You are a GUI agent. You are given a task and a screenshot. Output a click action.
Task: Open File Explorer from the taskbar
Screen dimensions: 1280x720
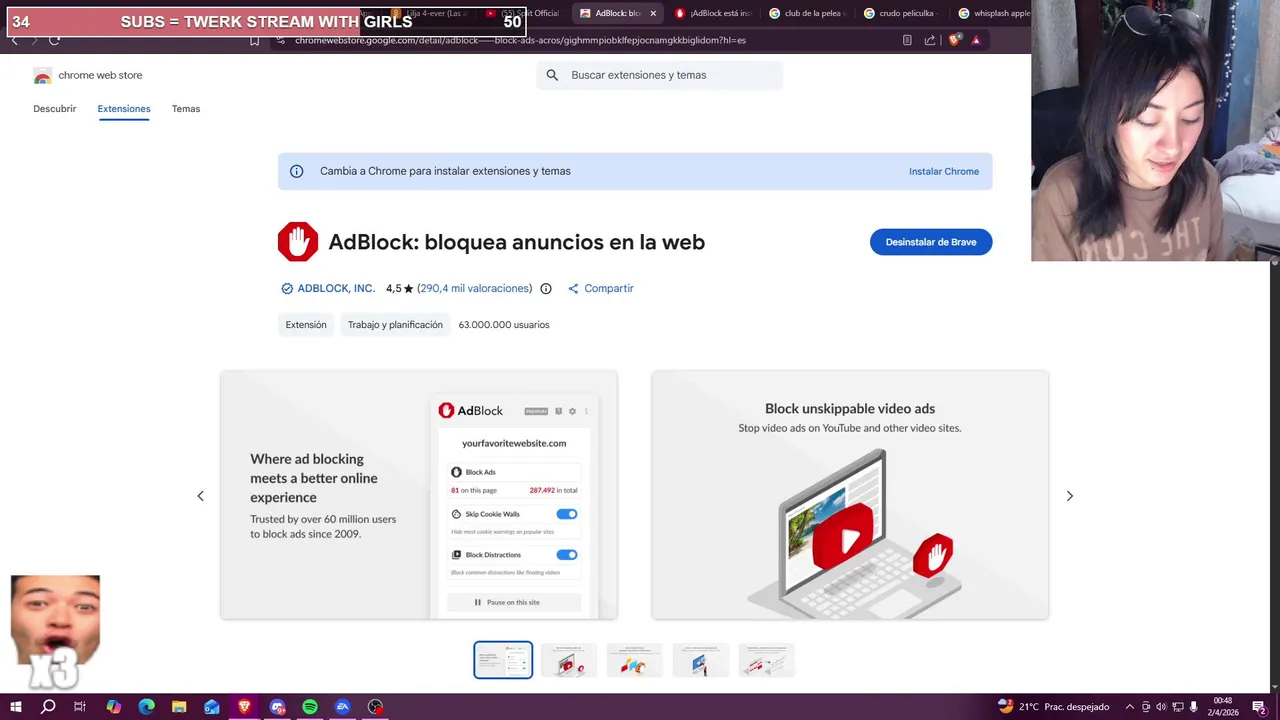pos(179,707)
